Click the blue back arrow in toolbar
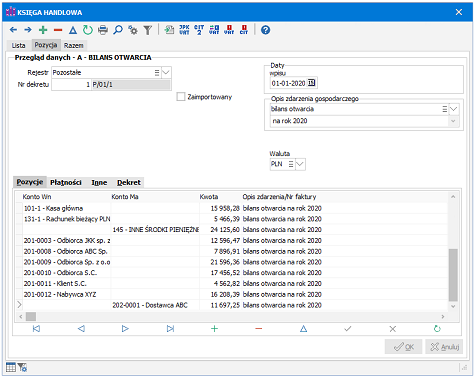The width and height of the screenshot is (475, 378). point(13,30)
